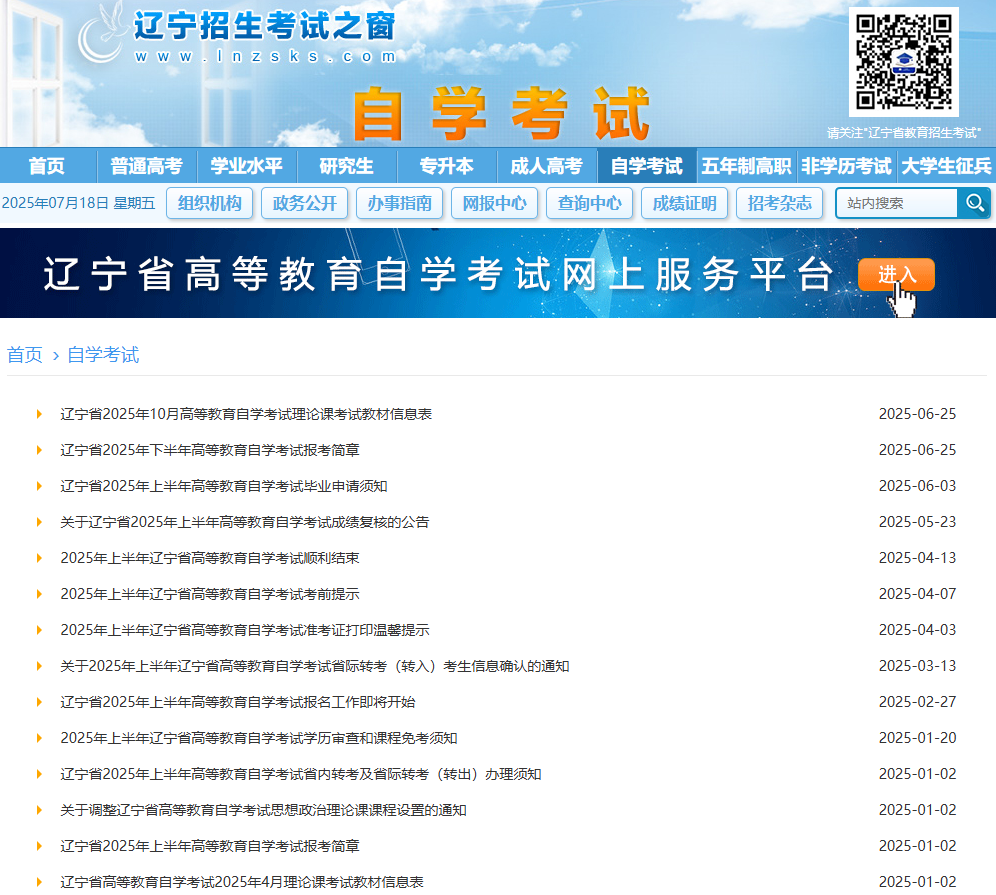This screenshot has width=996, height=895.
Task: Open the 首页 navigation tab
Action: [x=47, y=166]
